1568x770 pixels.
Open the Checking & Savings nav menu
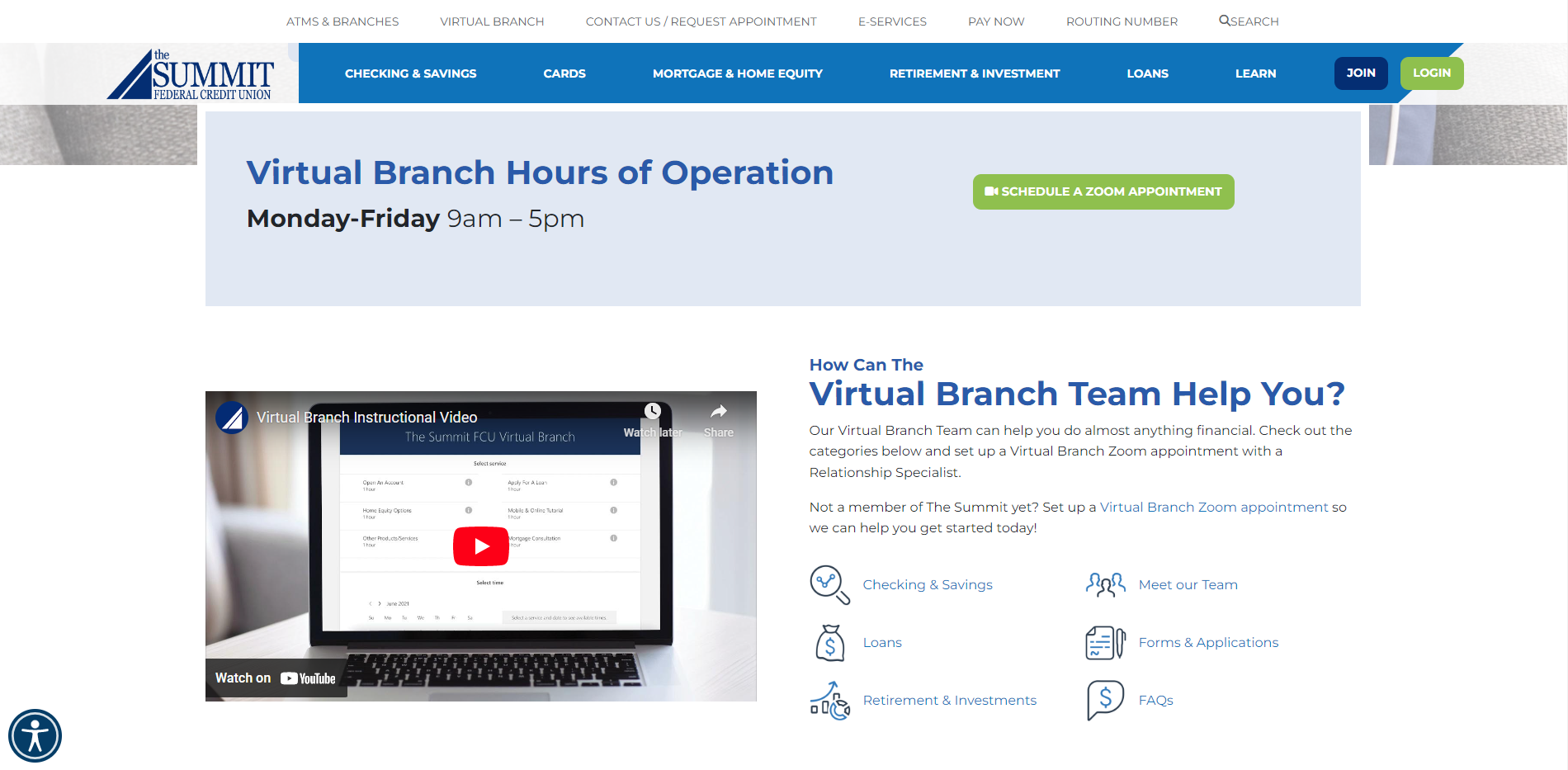410,73
